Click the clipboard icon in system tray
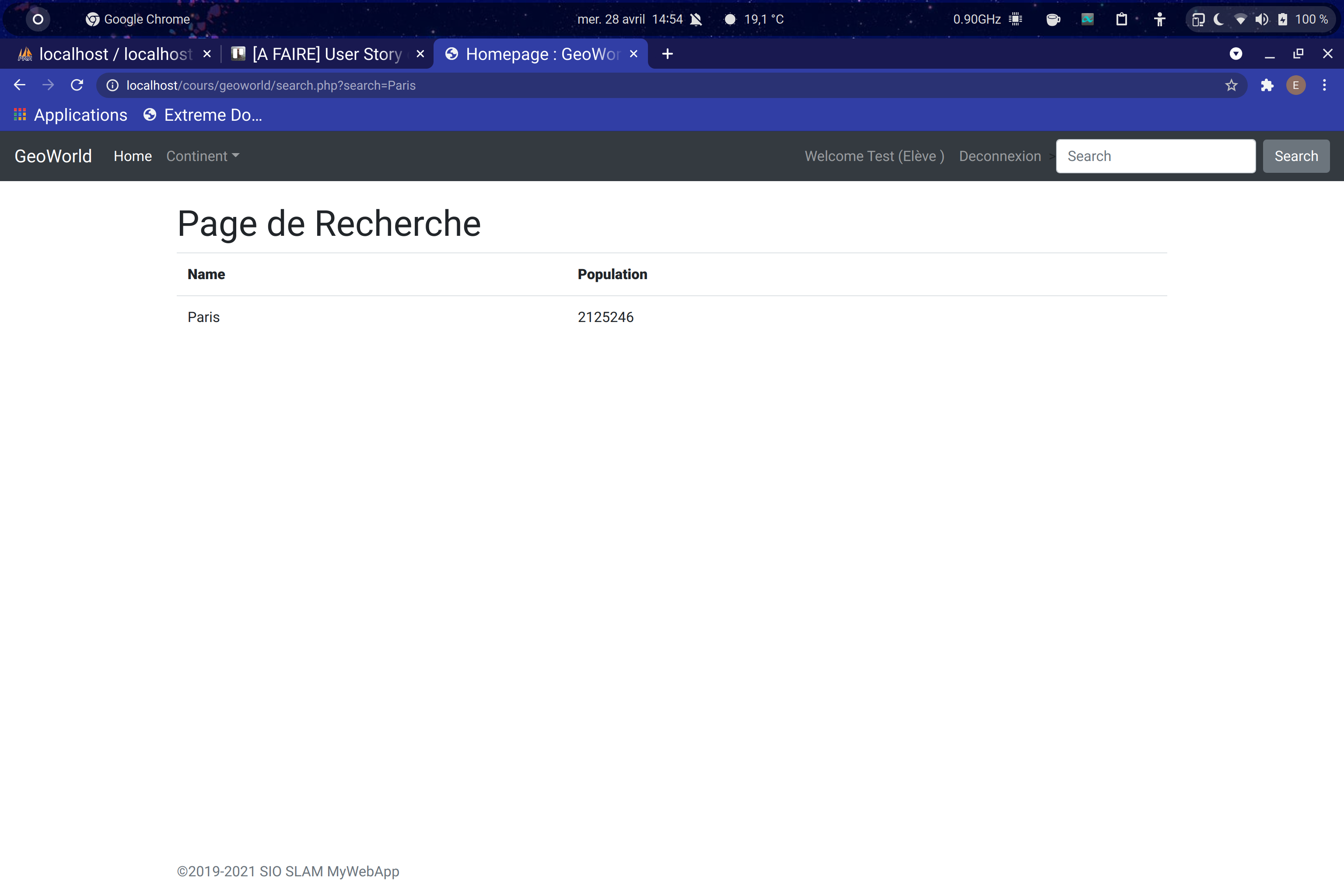This screenshot has width=1344, height=896. point(1121,19)
